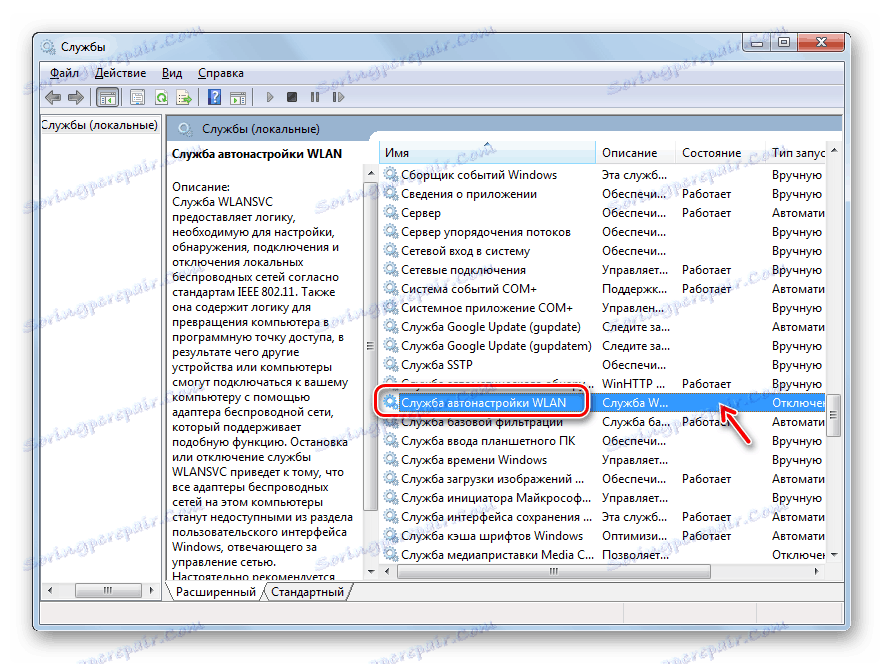Click the gear icon of Сервер упорядочения потоков
The height and width of the screenshot is (664, 884).
pyautogui.click(x=391, y=232)
